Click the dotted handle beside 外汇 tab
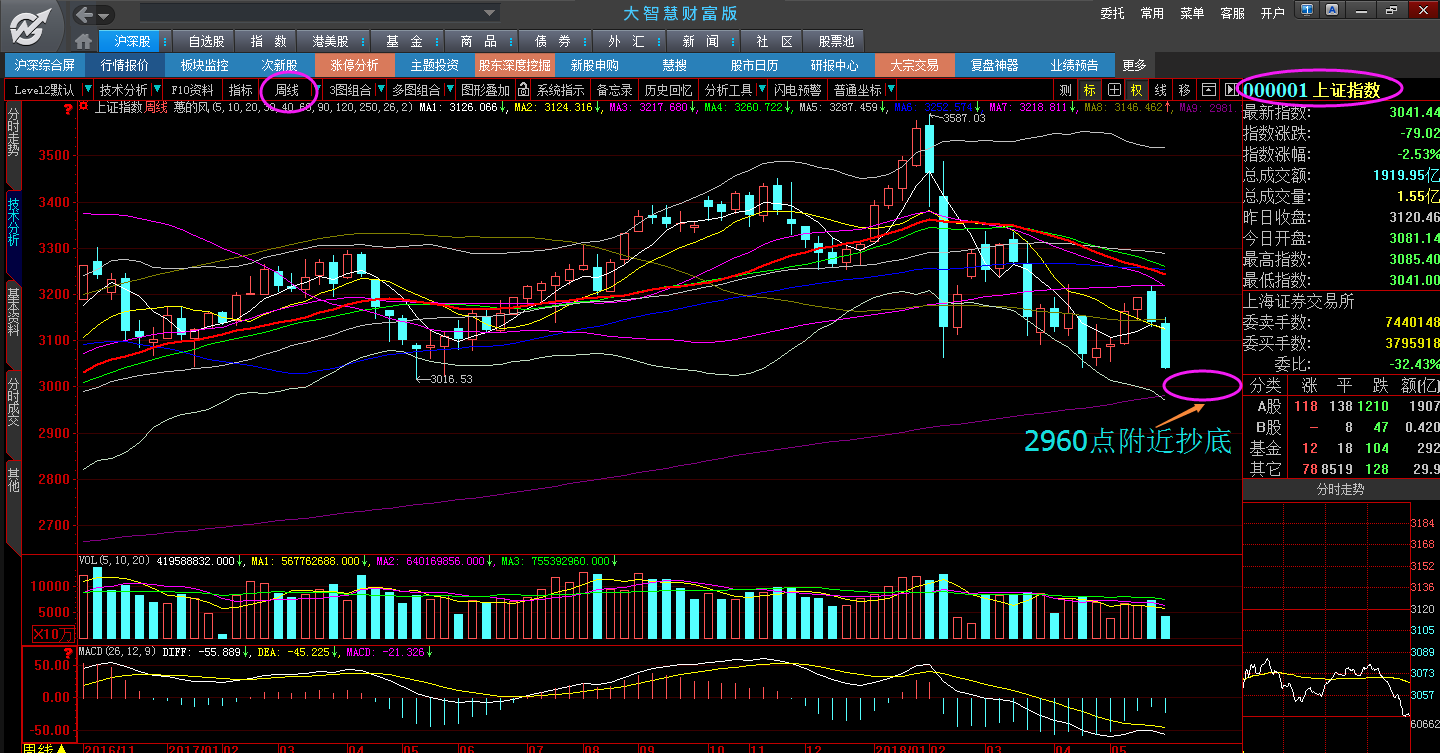 [x=661, y=42]
